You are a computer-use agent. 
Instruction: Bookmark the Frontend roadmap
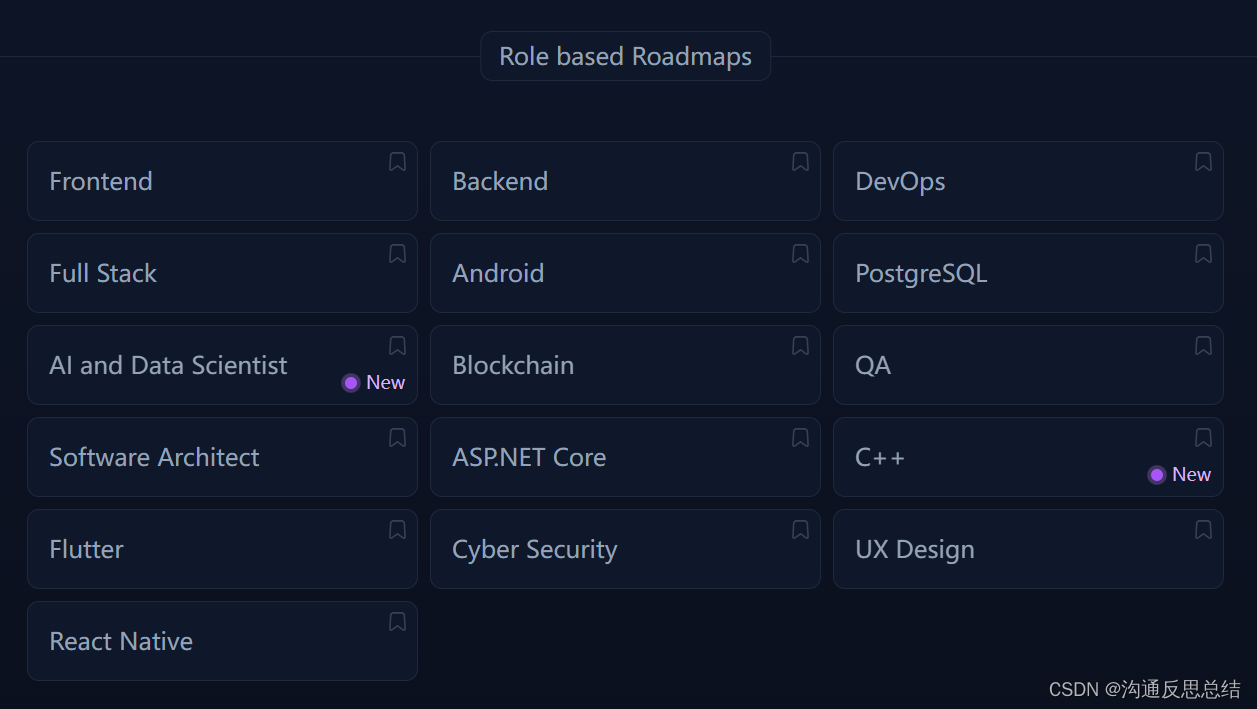(x=397, y=162)
